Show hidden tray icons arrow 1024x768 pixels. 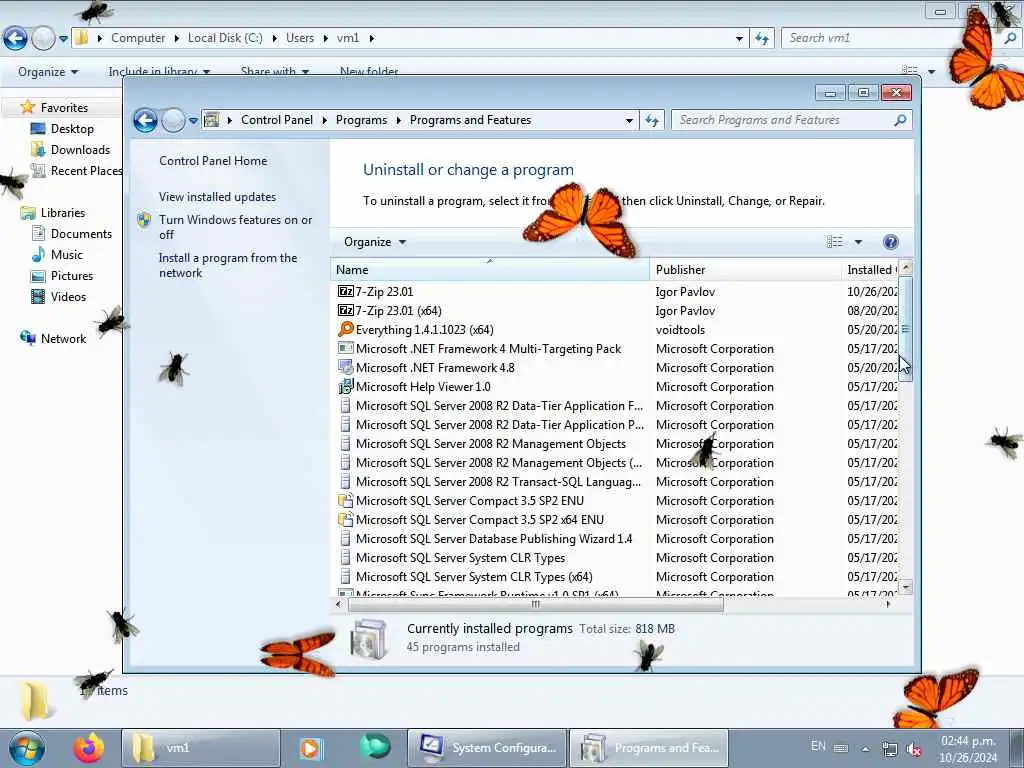865,749
